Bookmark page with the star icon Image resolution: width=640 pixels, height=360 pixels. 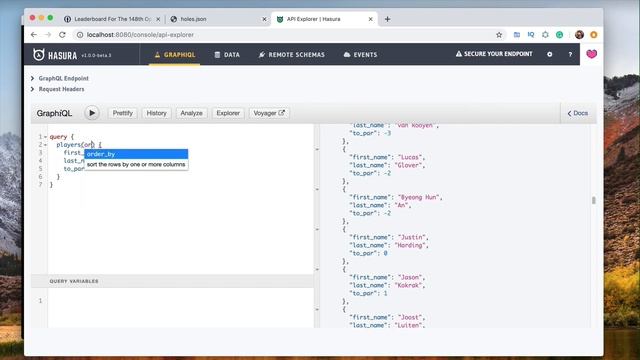[499, 35]
